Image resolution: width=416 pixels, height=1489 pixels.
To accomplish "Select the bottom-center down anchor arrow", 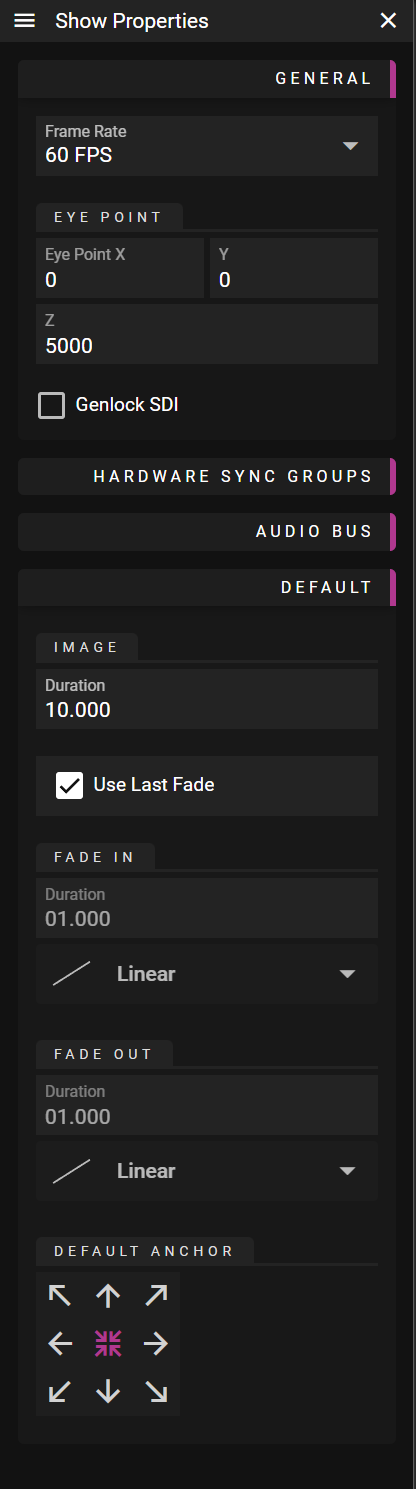I will pos(108,1391).
